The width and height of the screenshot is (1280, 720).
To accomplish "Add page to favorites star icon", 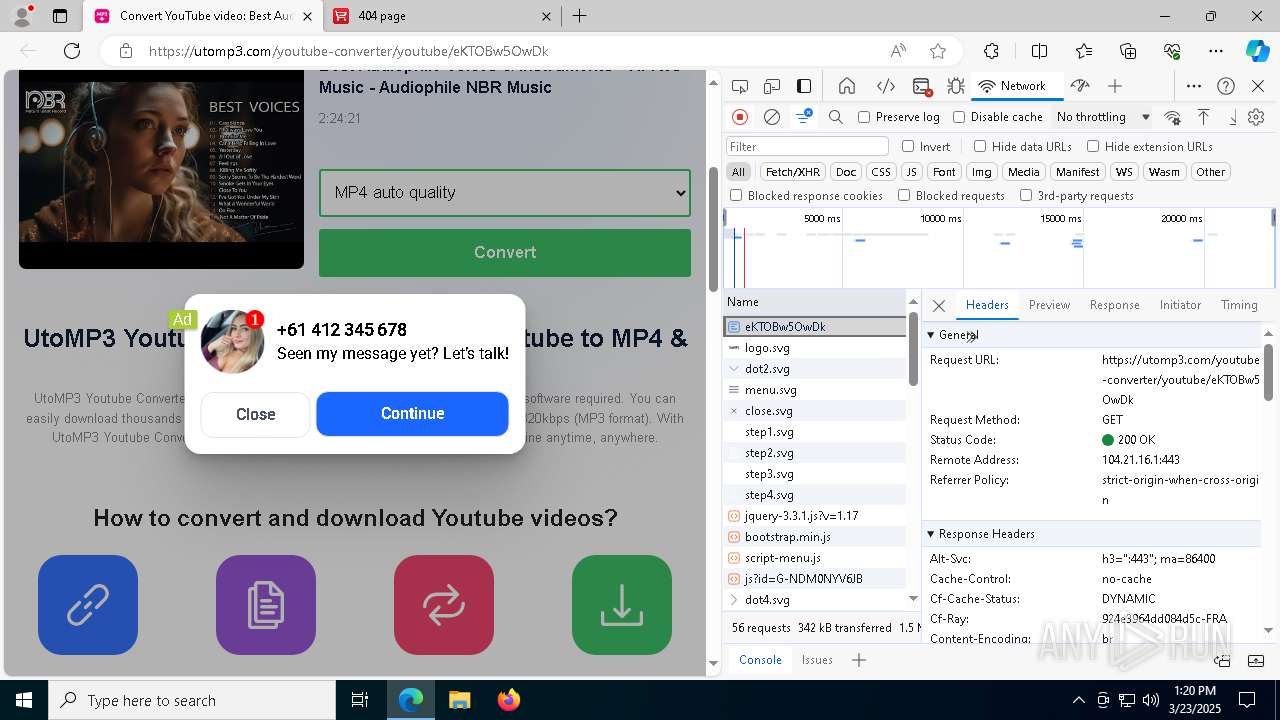I will pyautogui.click(x=938, y=51).
